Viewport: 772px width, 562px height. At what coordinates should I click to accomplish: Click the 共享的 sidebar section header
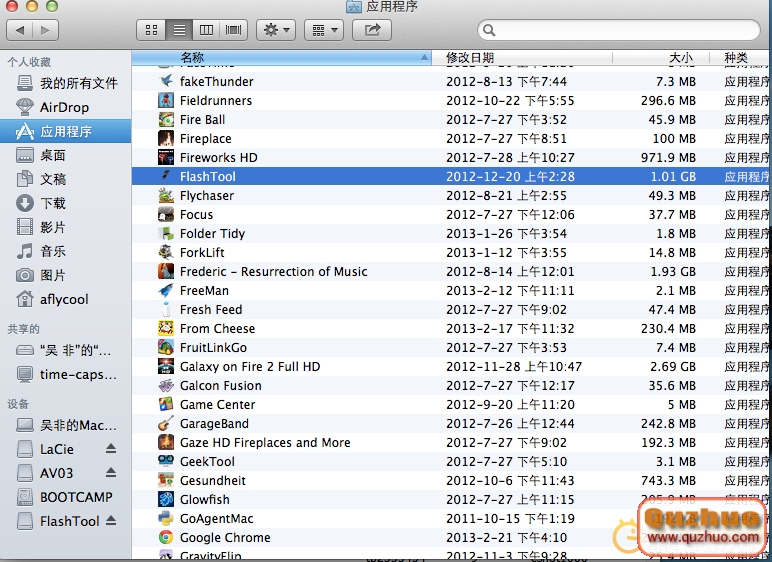[x=23, y=329]
